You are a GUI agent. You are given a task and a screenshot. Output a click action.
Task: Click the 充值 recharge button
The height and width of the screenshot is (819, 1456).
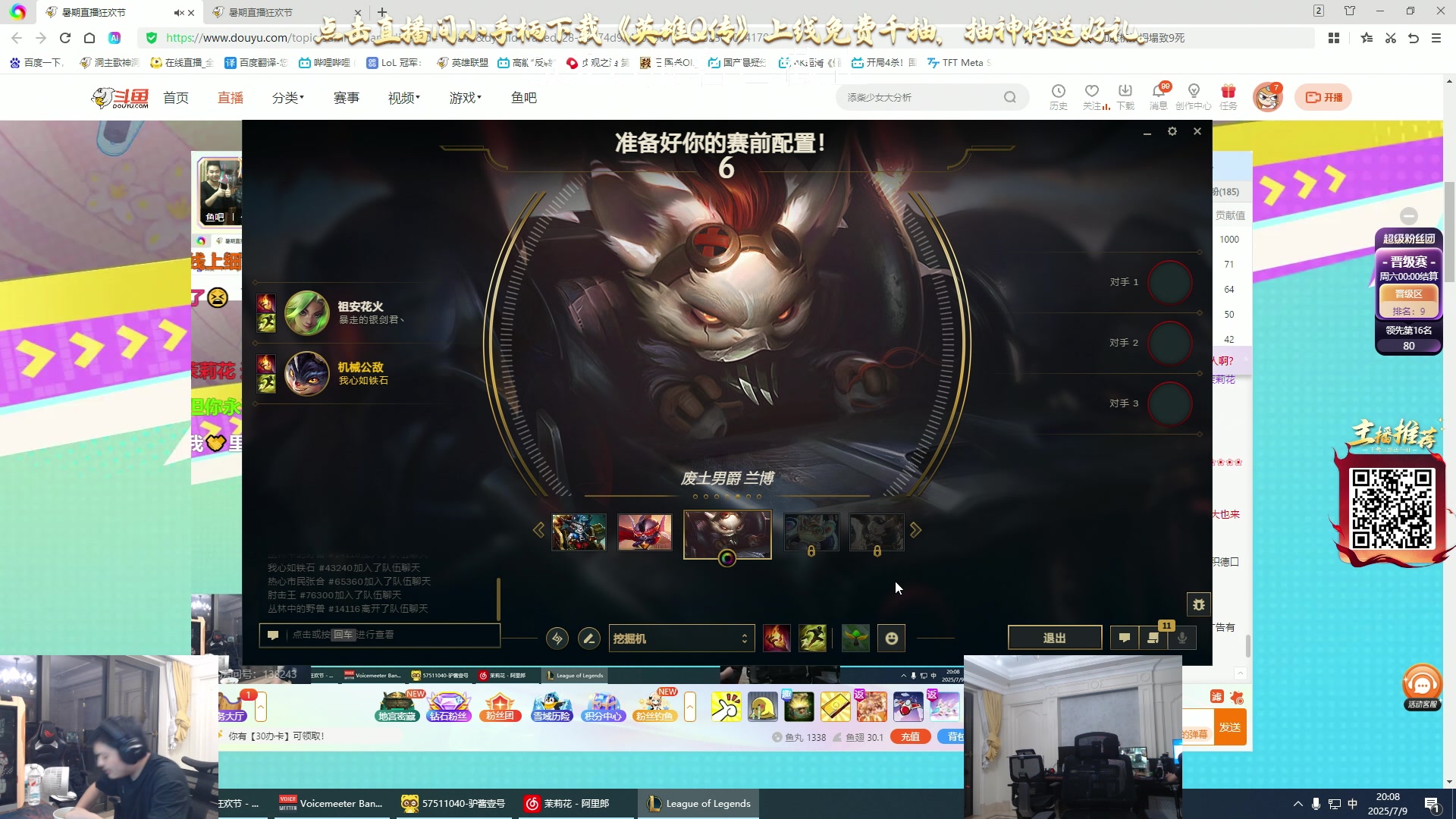click(911, 736)
